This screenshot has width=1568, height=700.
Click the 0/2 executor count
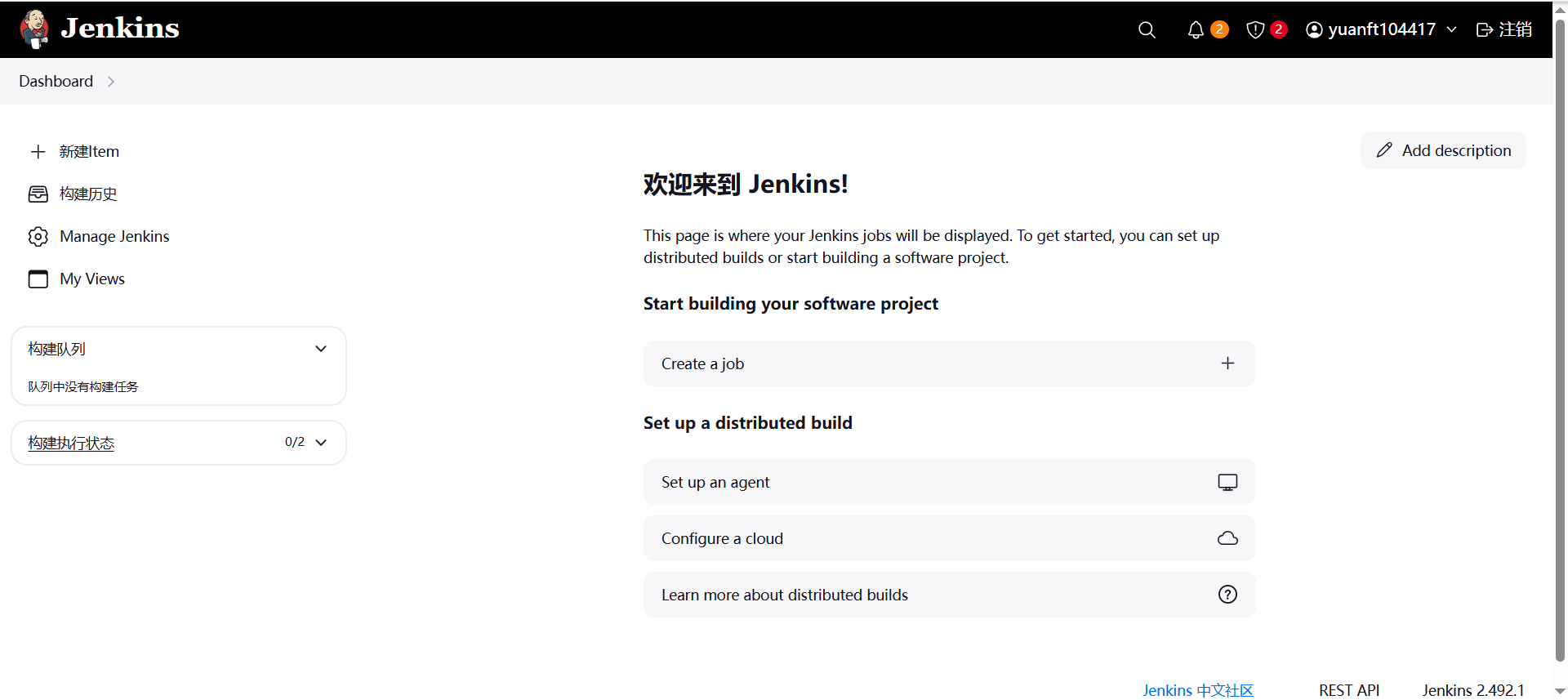(x=295, y=442)
